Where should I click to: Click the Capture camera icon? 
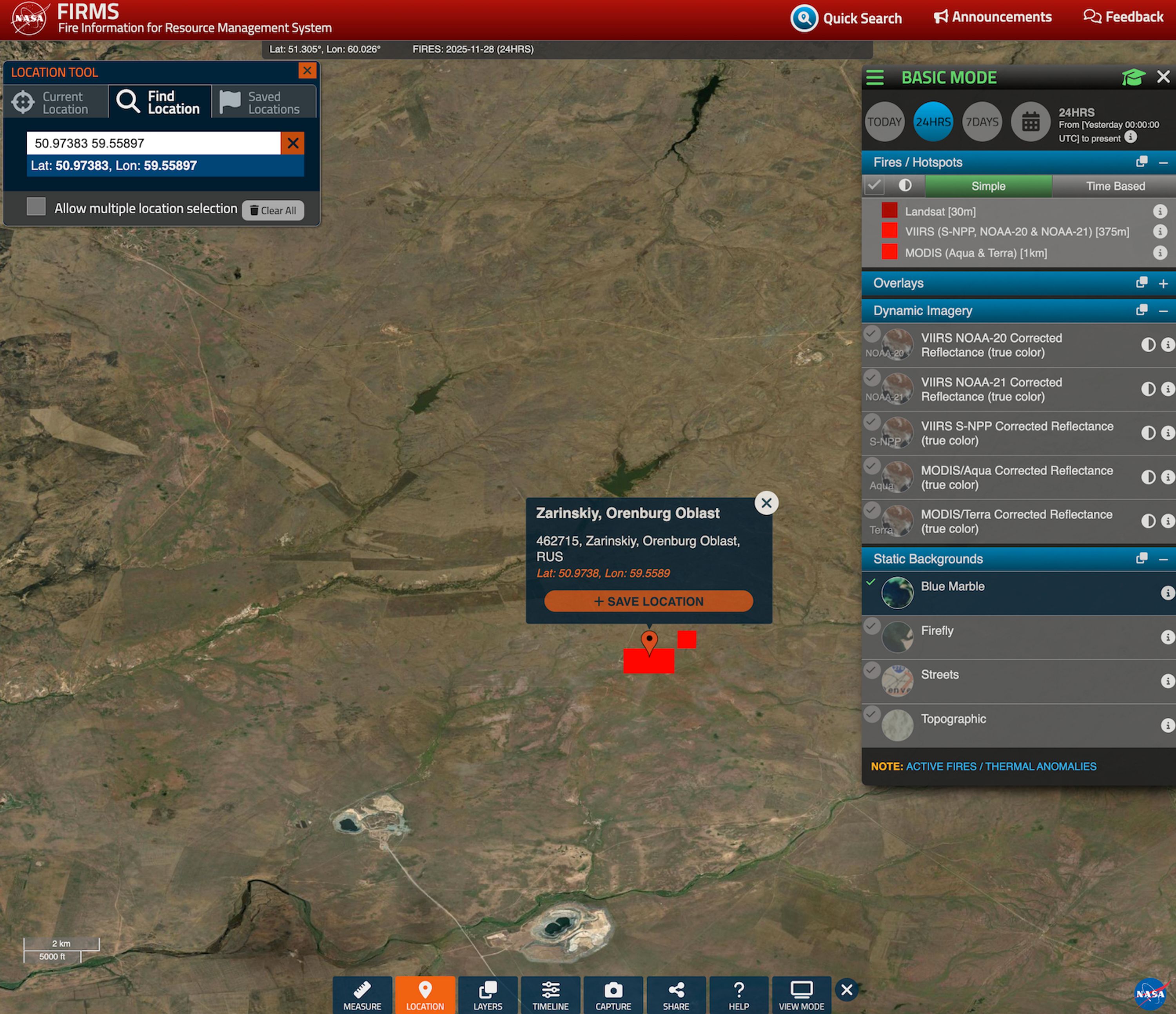(613, 990)
